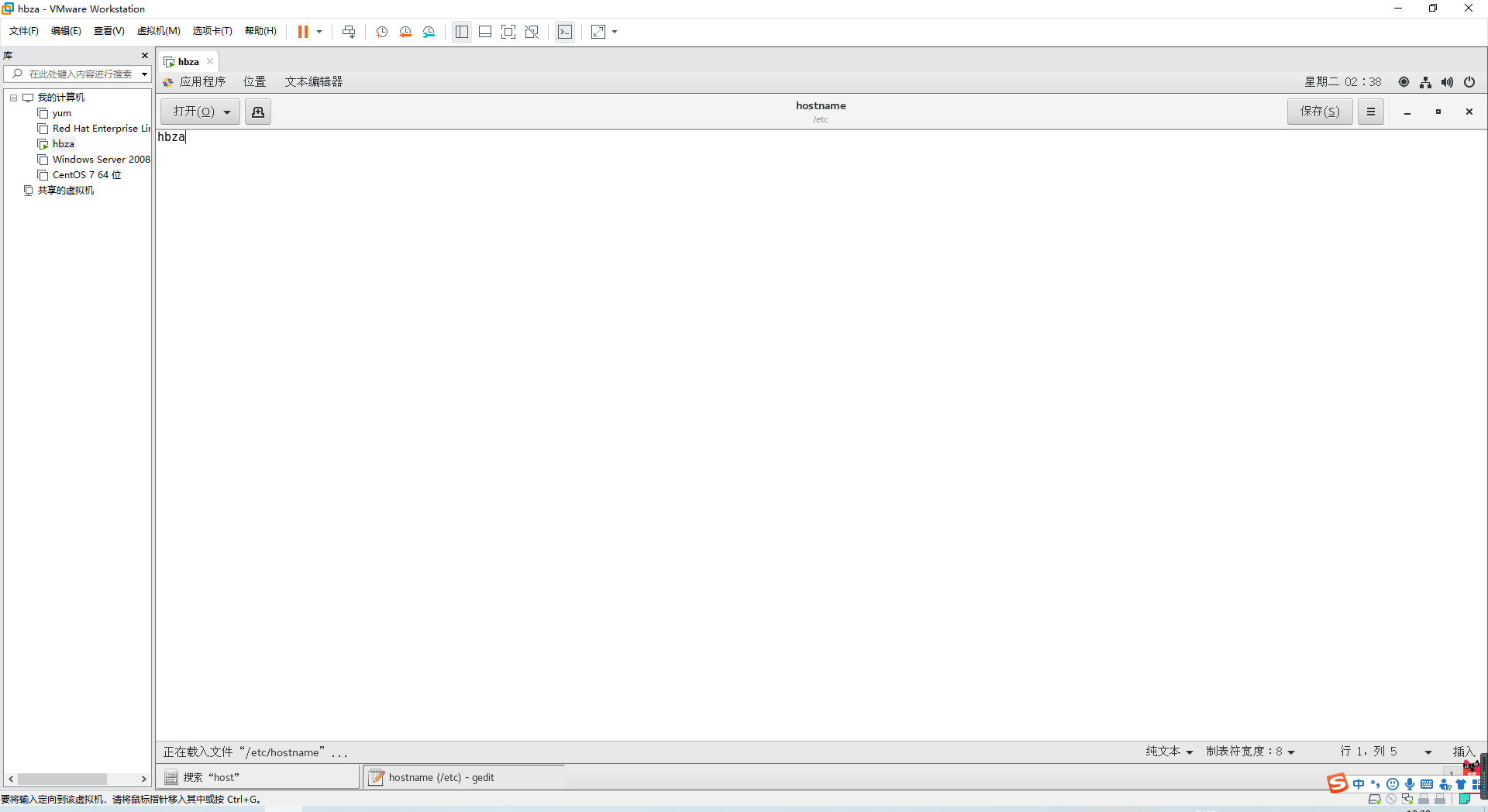Close the hbza VM tab
The width and height of the screenshot is (1488, 812).
[209, 62]
